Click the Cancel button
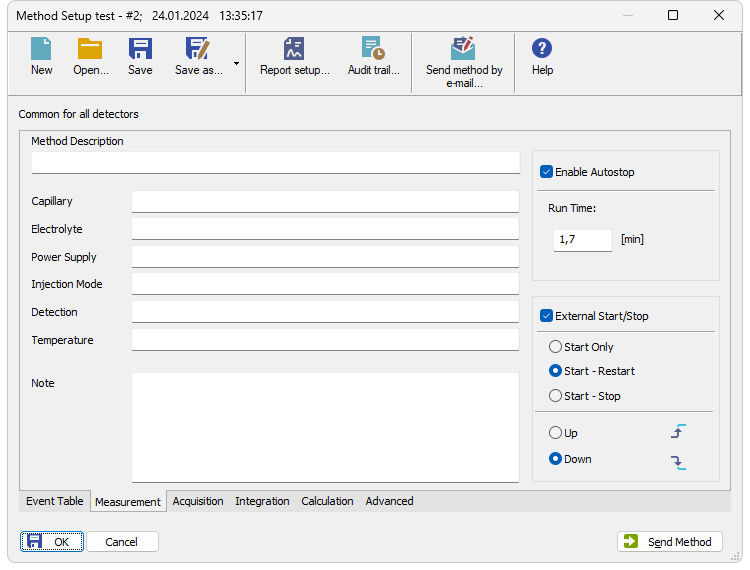Viewport: 750px width, 570px height. (122, 542)
